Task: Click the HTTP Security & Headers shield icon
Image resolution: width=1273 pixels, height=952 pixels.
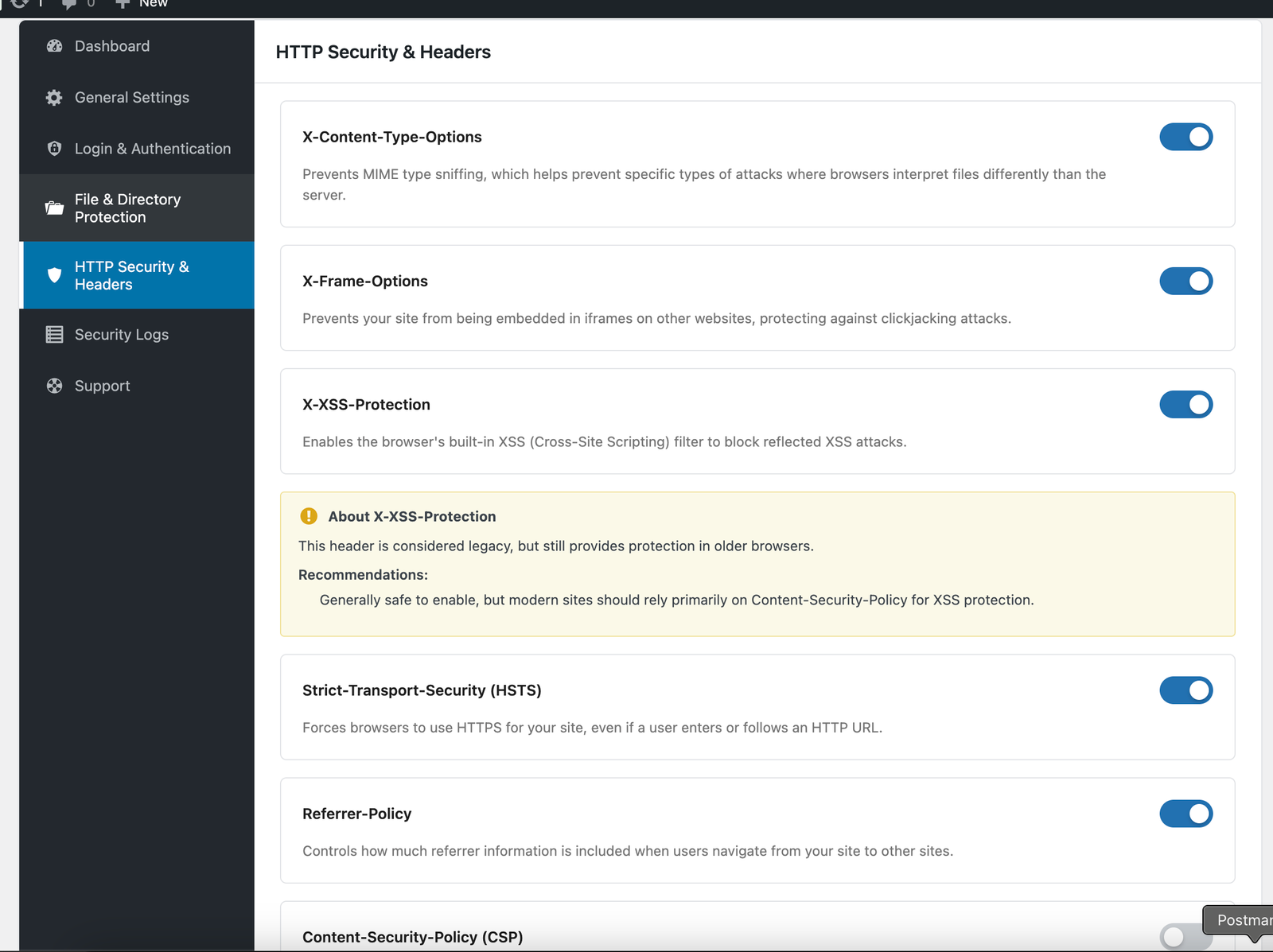Action: 54,275
